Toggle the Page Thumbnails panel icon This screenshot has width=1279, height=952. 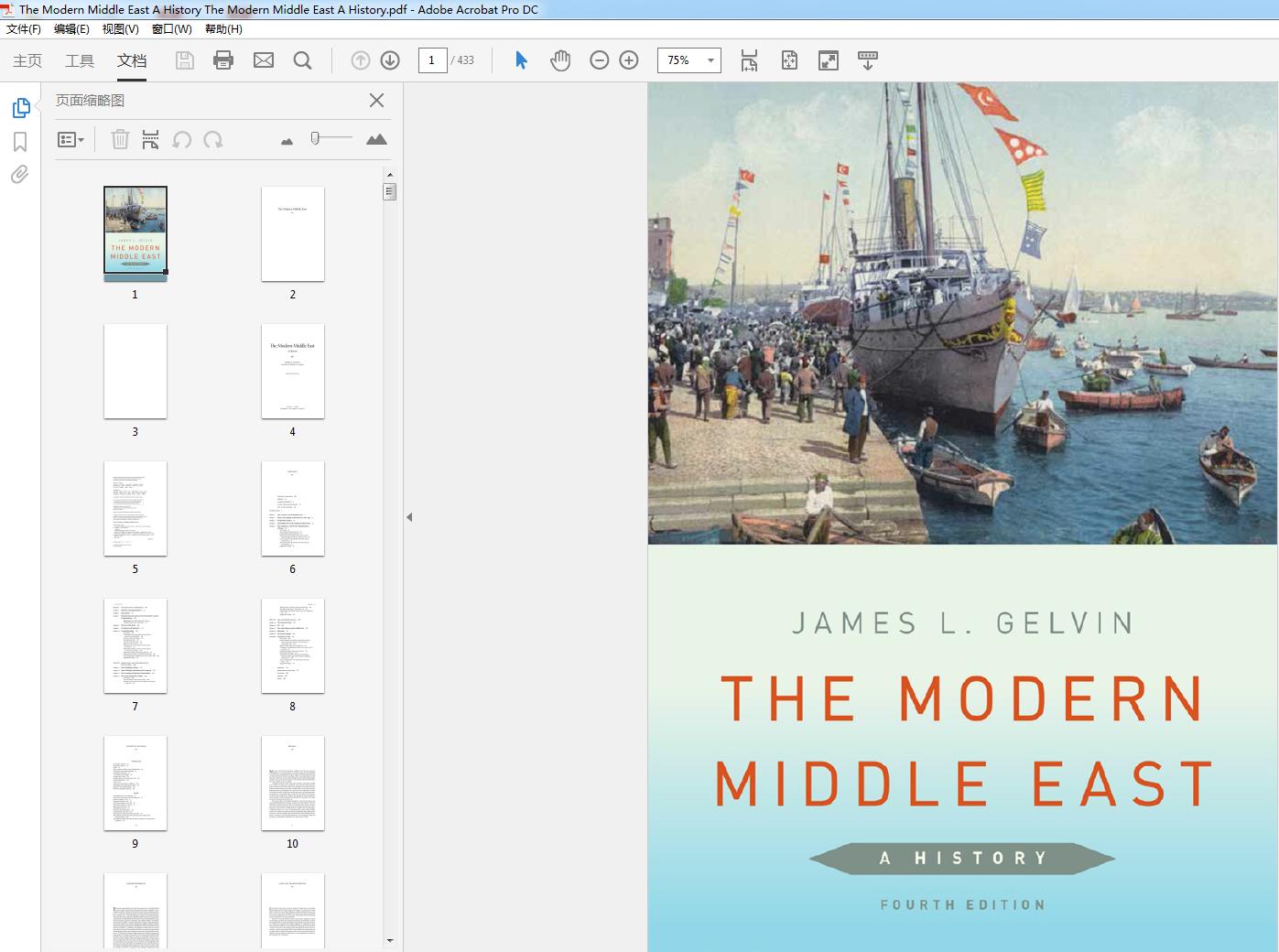tap(20, 108)
